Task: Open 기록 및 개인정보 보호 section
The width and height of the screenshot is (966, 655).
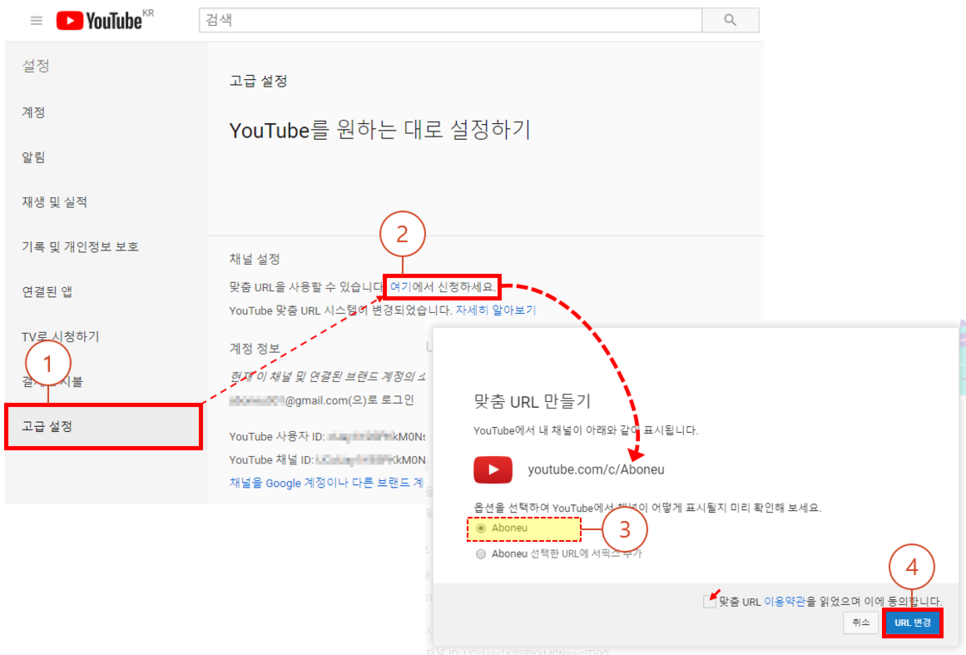Action: [80, 246]
